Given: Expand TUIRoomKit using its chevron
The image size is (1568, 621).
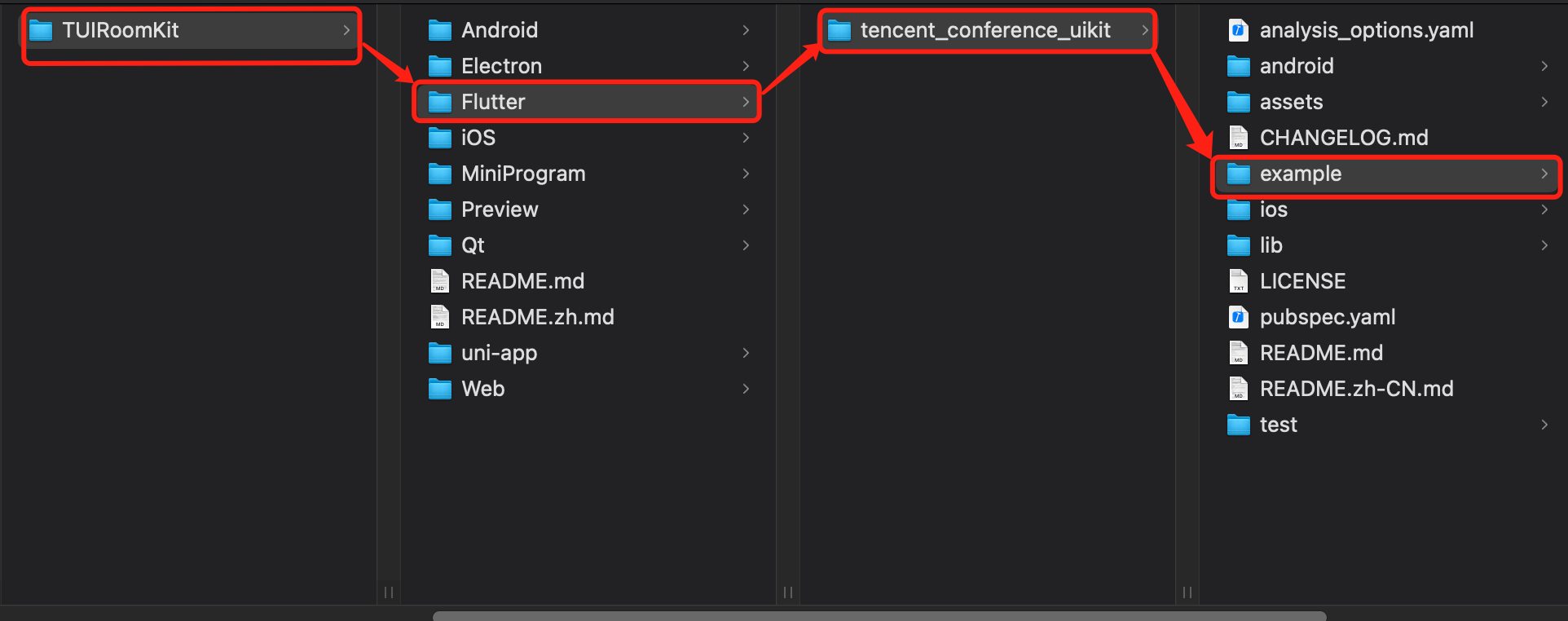Looking at the screenshot, I should point(346,30).
